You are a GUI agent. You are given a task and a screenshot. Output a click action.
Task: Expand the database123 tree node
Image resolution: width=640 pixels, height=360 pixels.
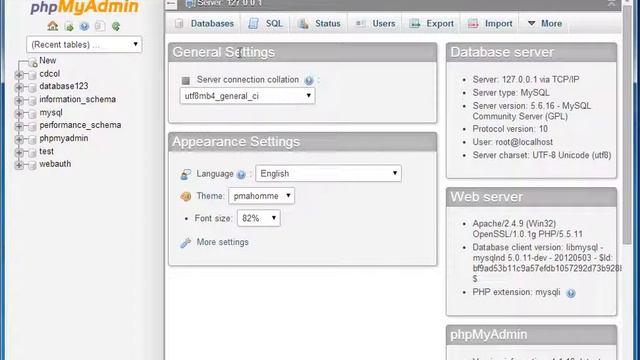point(19,87)
